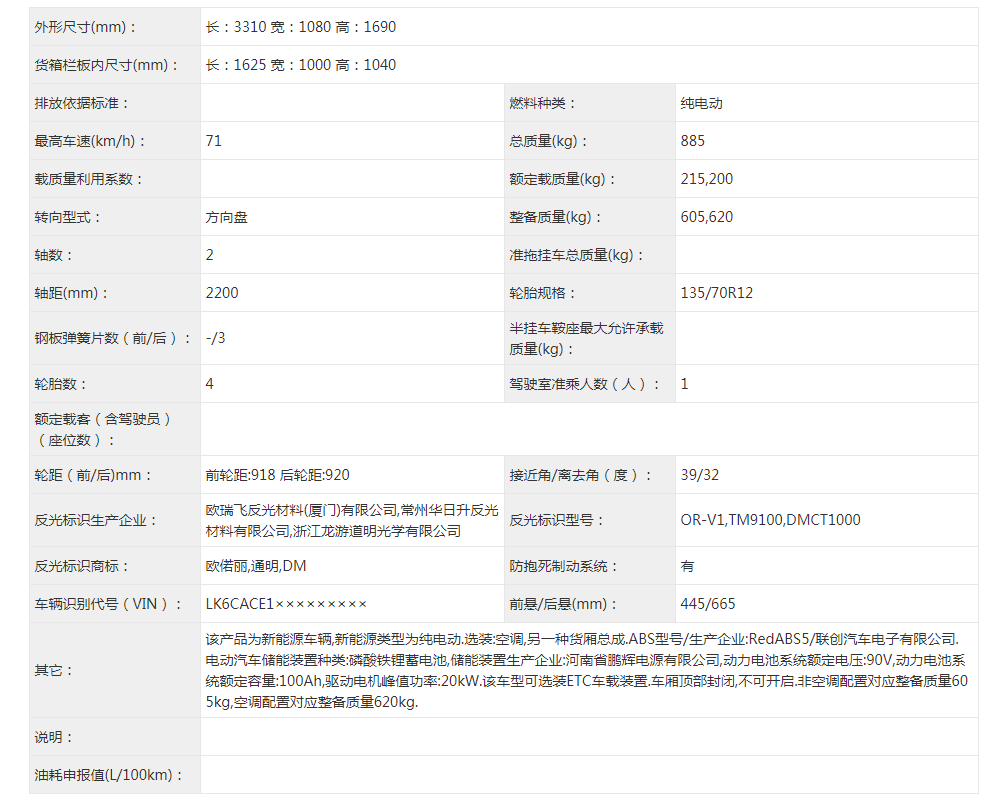Viewport: 1004px width, 810px height.
Task: Select the 钢板弹簧片数 value -/3
Action: click(216, 338)
